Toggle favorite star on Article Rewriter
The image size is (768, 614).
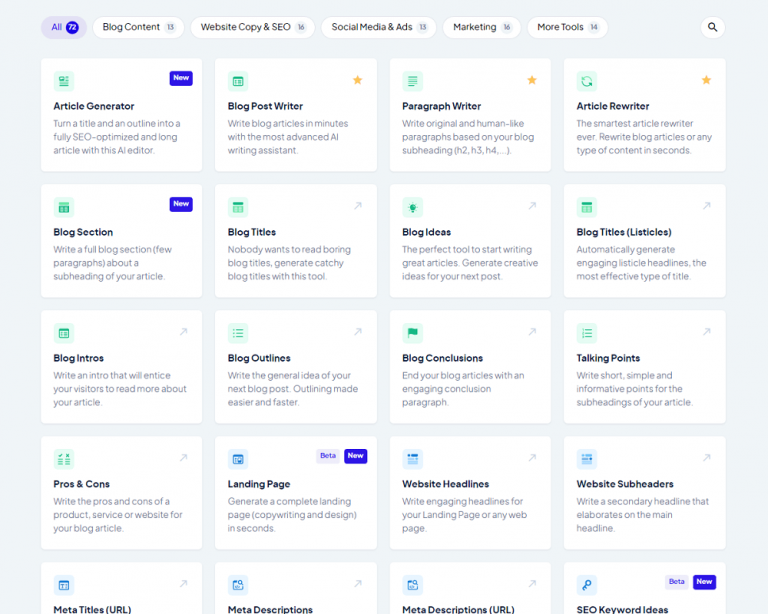click(706, 80)
